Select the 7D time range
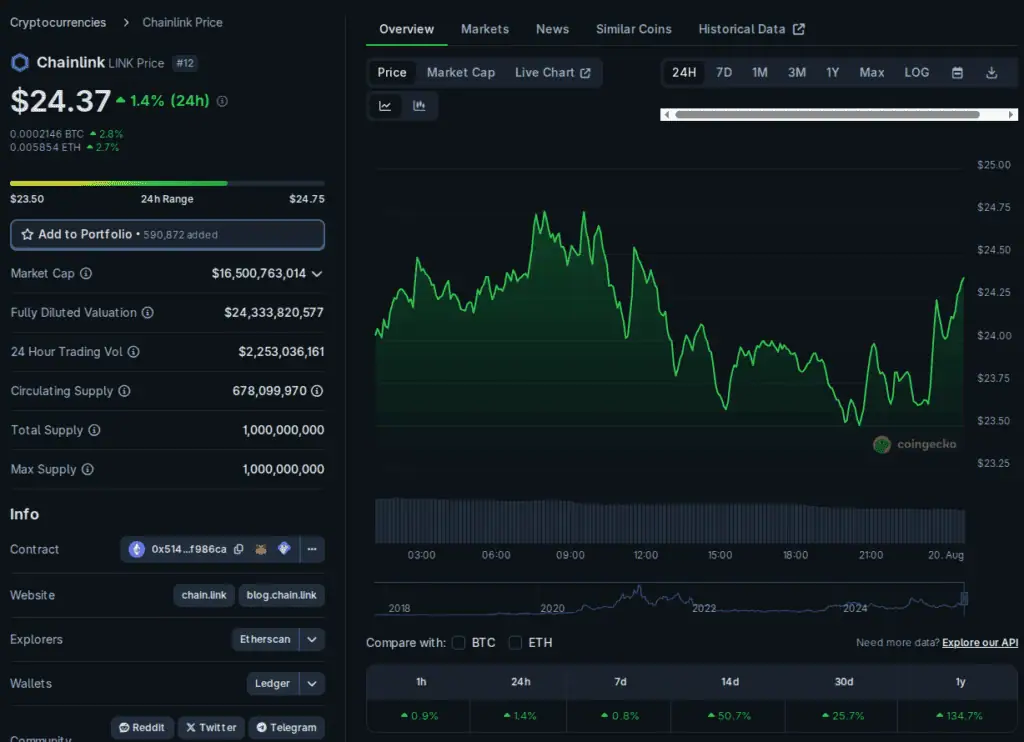The height and width of the screenshot is (742, 1024). tap(724, 73)
